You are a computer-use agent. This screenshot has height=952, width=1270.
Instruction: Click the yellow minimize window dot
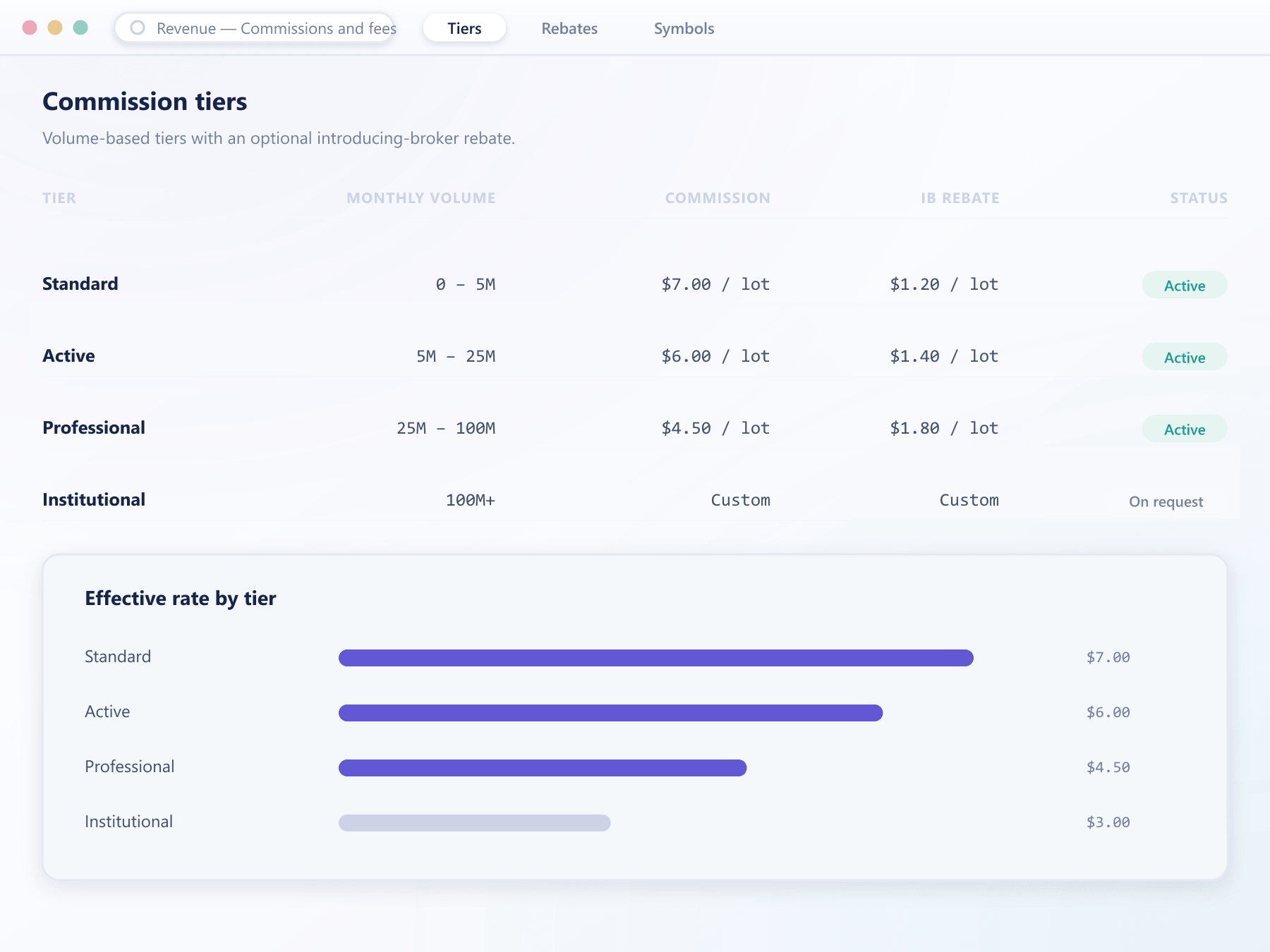point(55,28)
